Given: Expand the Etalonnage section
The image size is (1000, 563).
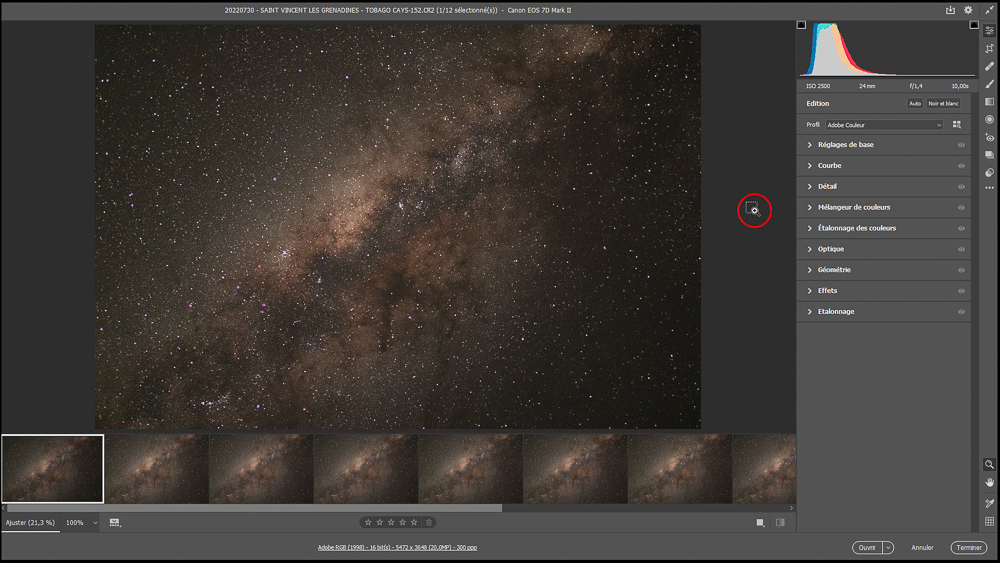Looking at the screenshot, I should point(810,312).
